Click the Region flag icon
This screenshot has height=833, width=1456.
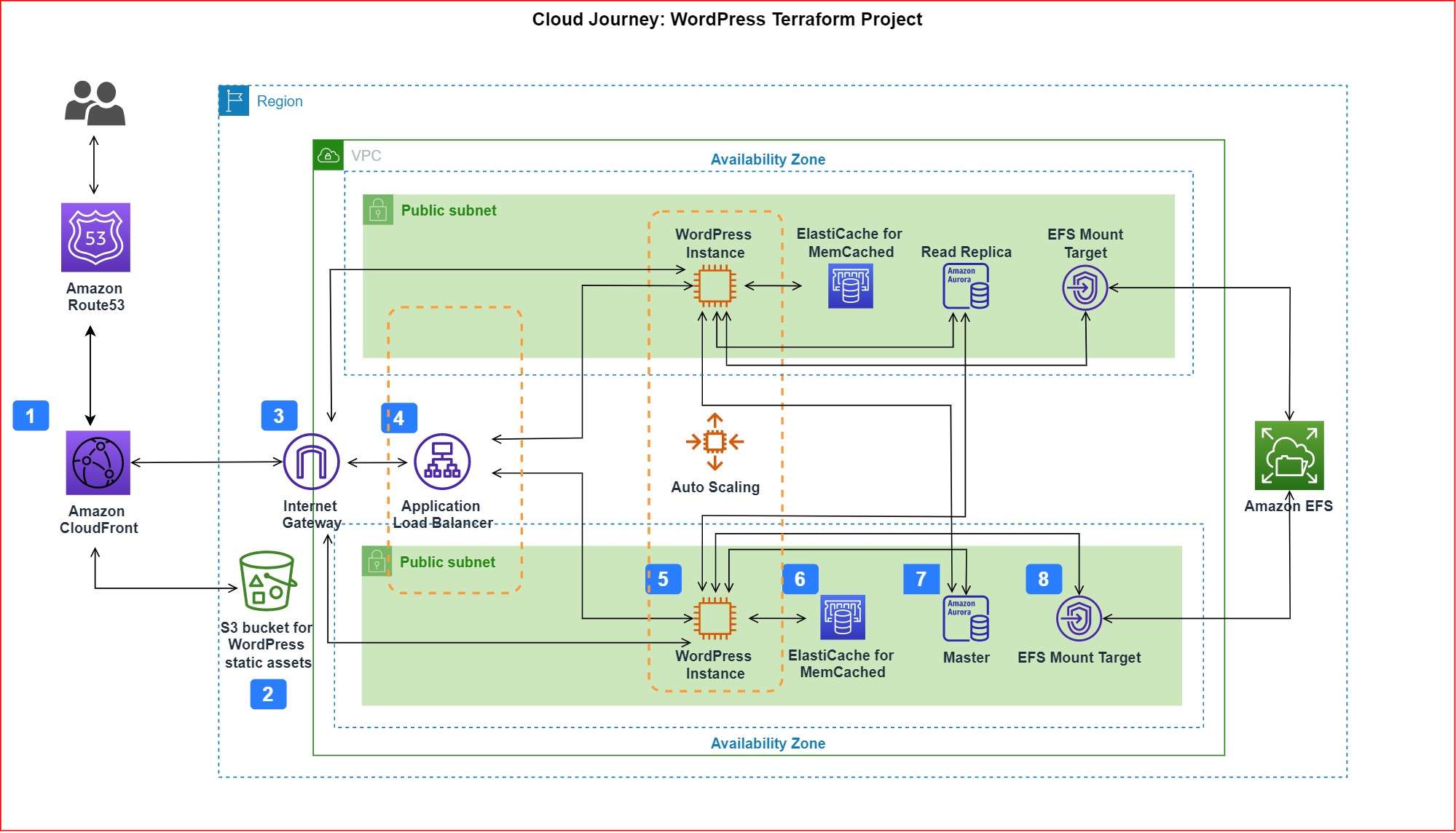234,100
